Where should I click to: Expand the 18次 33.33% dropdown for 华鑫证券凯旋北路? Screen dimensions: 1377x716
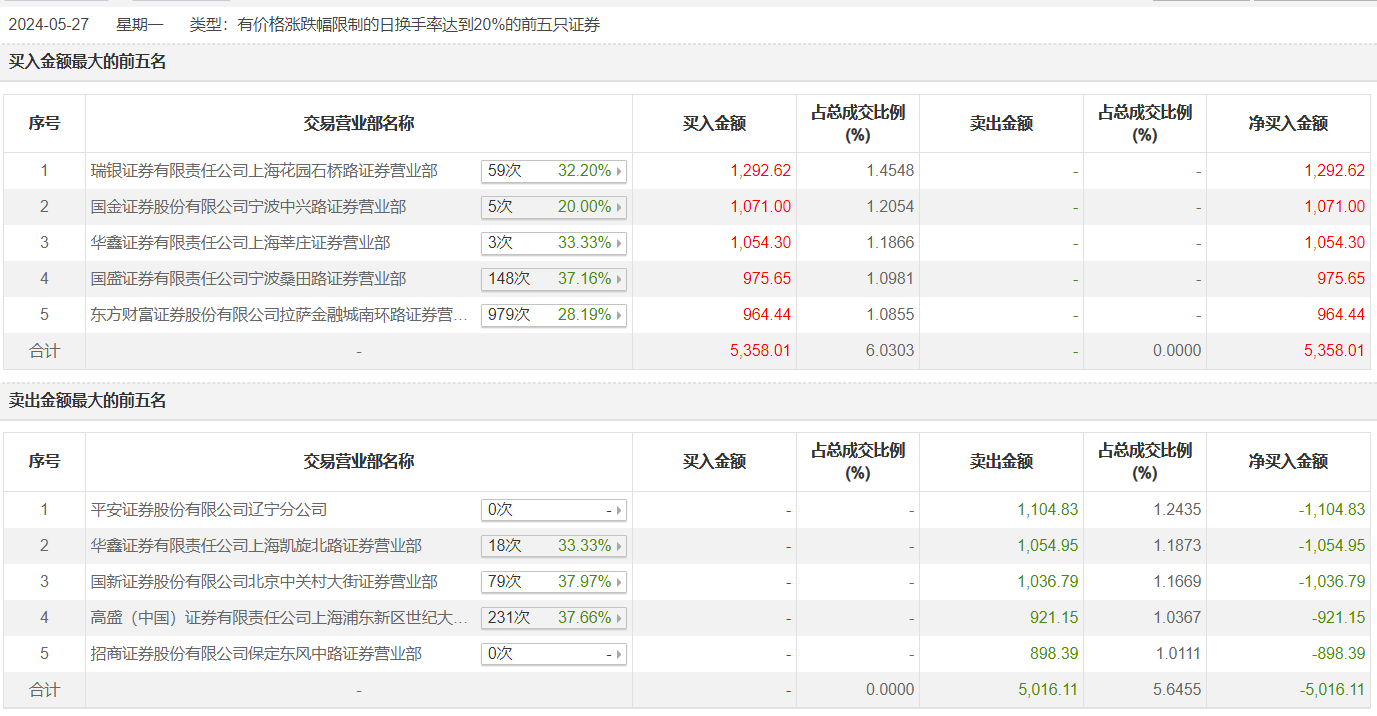[x=554, y=546]
